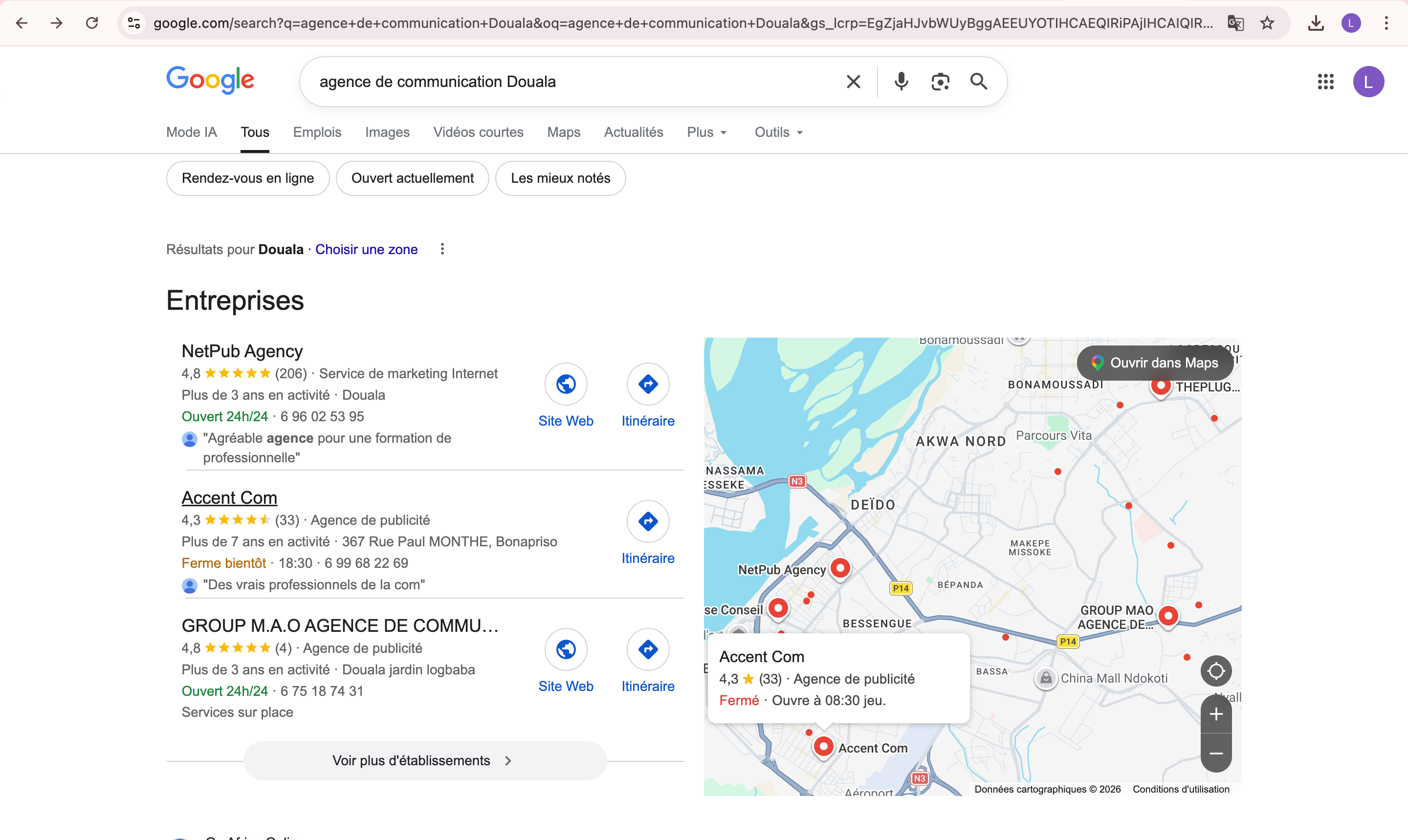Enable the Les mieux notés filter
This screenshot has height=840, width=1408.
point(560,178)
